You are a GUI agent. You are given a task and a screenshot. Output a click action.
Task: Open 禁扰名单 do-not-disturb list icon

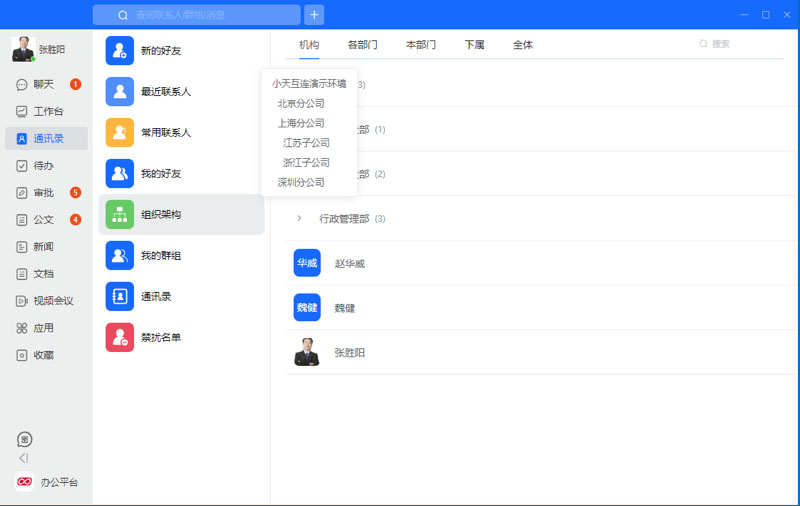point(120,337)
